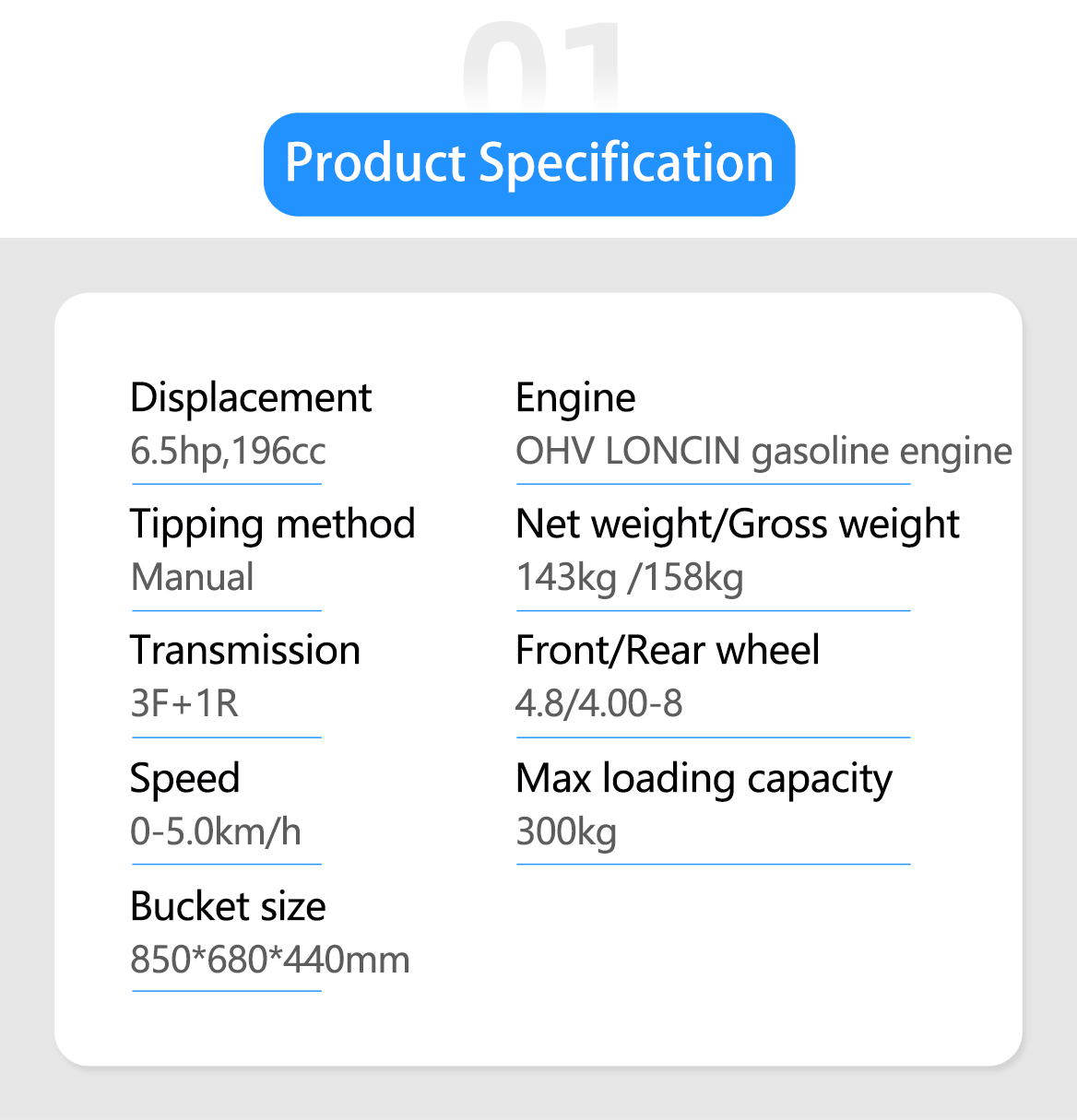The width and height of the screenshot is (1077, 1120).
Task: Click OHV LONCIN gasoline engine text
Action: pyautogui.click(x=763, y=452)
